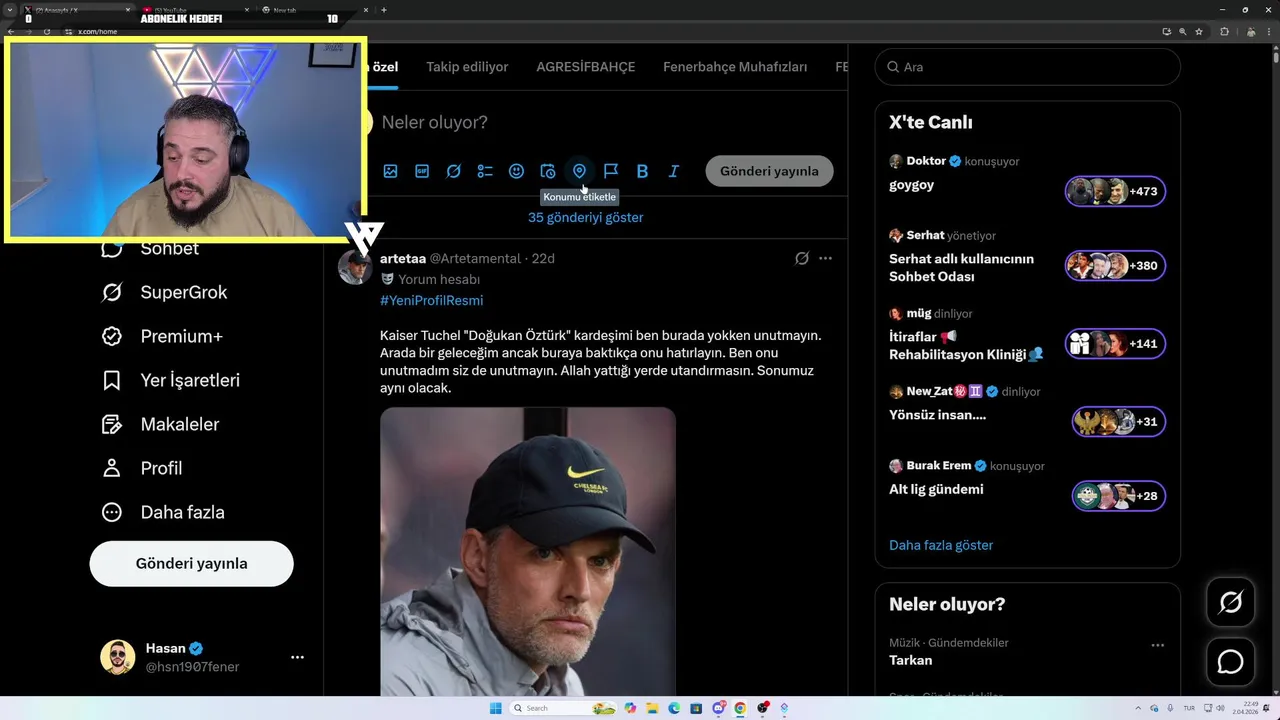The height and width of the screenshot is (720, 1280).
Task: Show the 35 new posts
Action: pos(586,217)
